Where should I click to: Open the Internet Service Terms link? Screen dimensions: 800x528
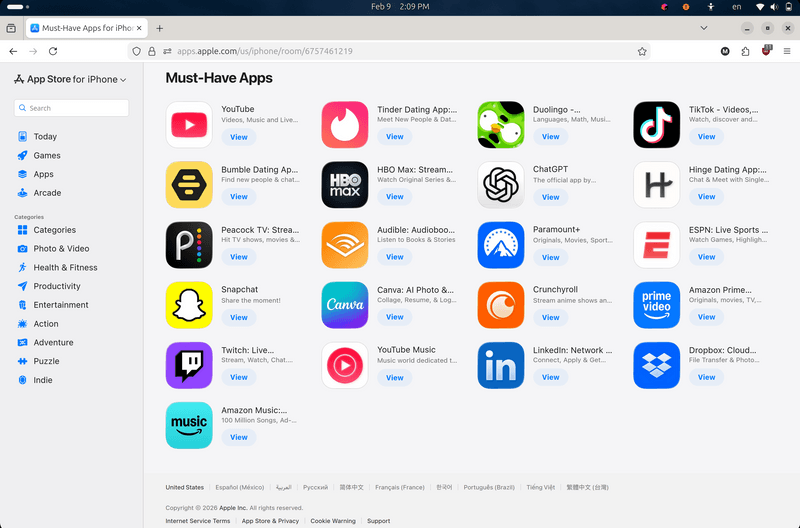(197, 521)
